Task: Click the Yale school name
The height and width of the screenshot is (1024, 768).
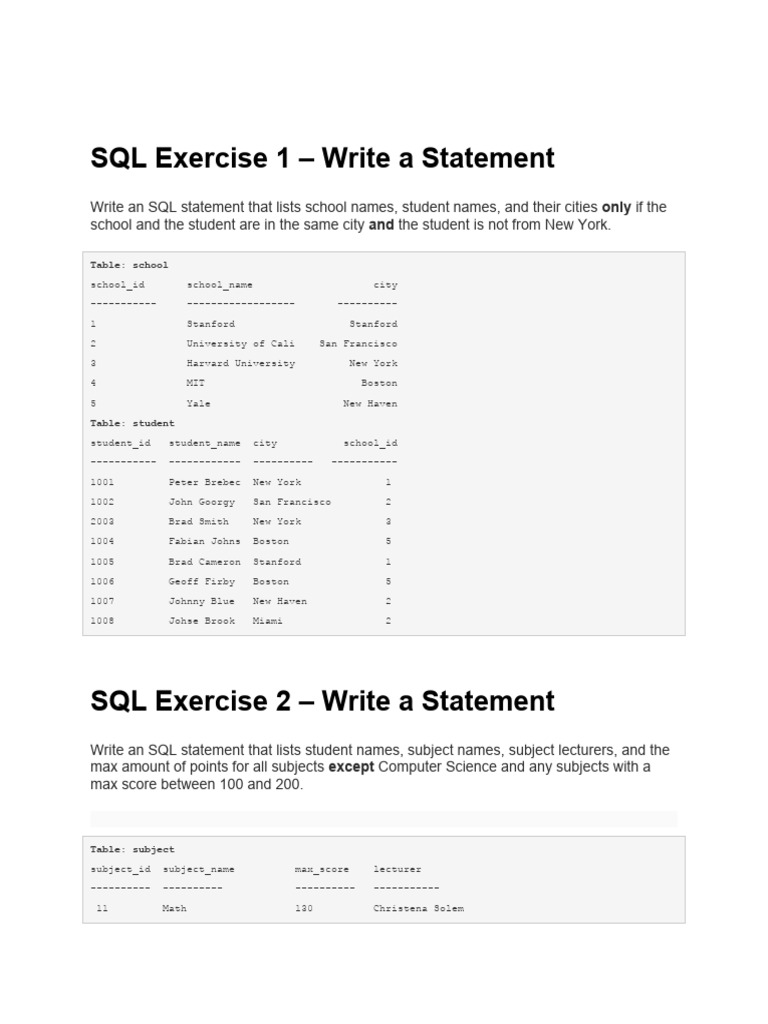Action: tap(198, 404)
